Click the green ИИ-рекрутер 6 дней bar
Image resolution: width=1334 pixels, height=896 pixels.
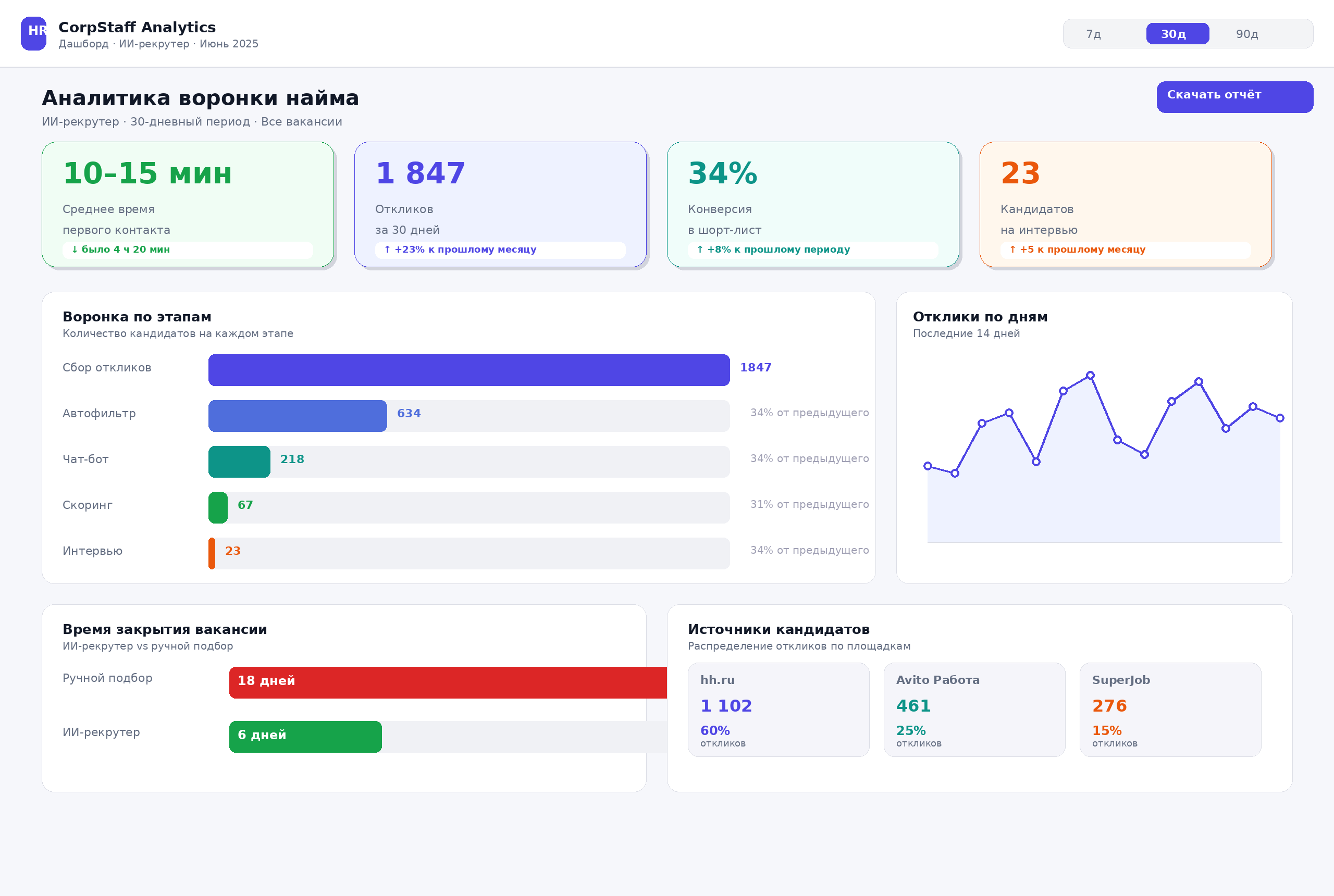coord(305,737)
